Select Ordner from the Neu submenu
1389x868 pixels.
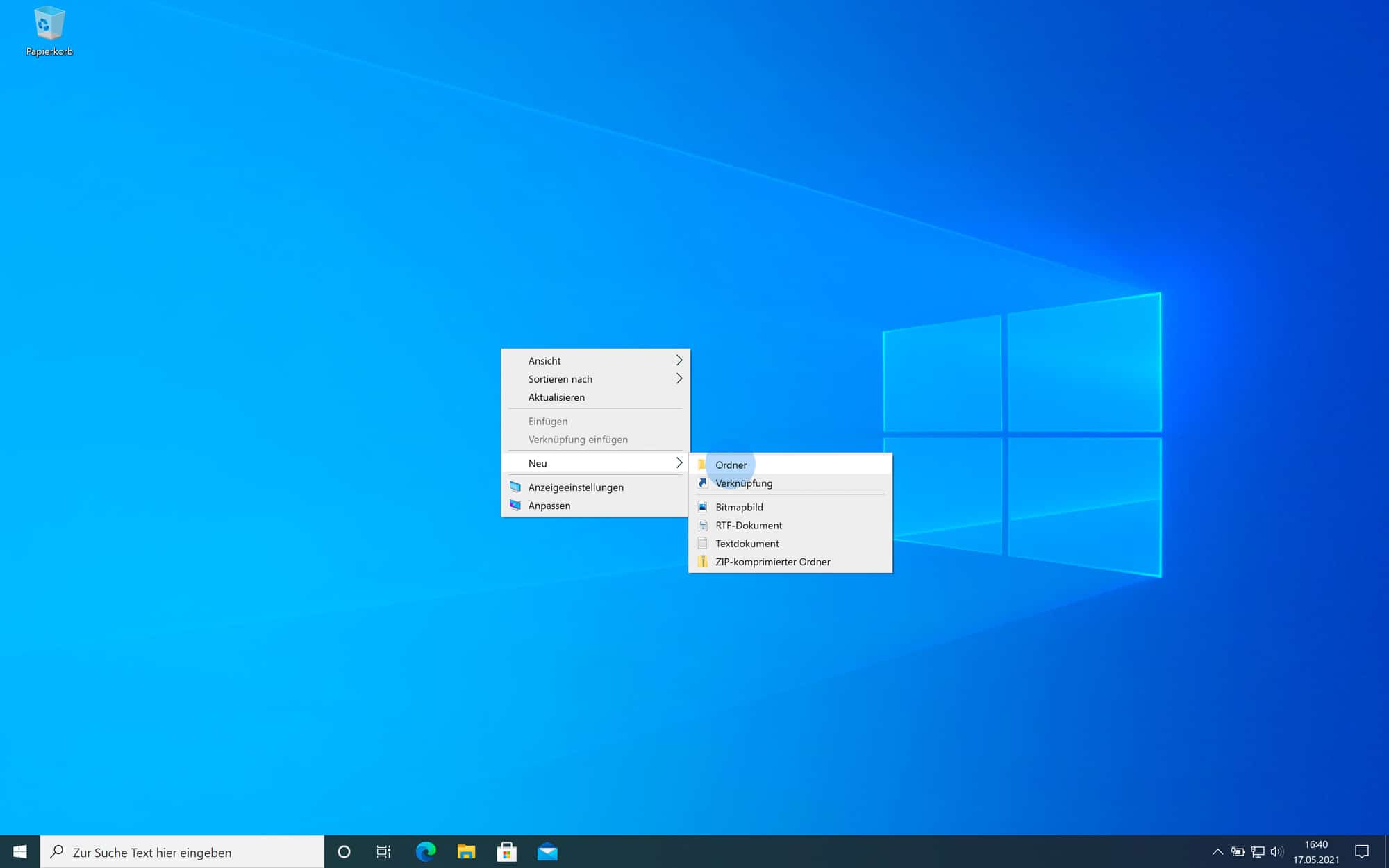coord(731,465)
